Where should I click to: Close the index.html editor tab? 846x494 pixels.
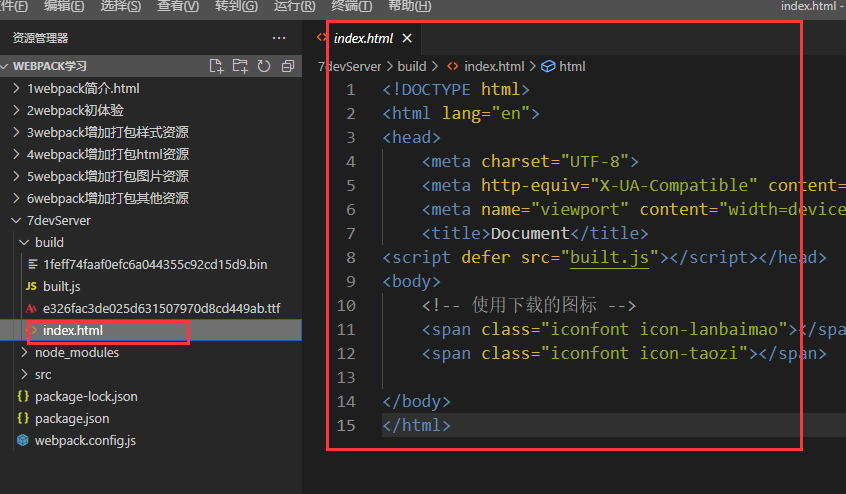(x=407, y=38)
